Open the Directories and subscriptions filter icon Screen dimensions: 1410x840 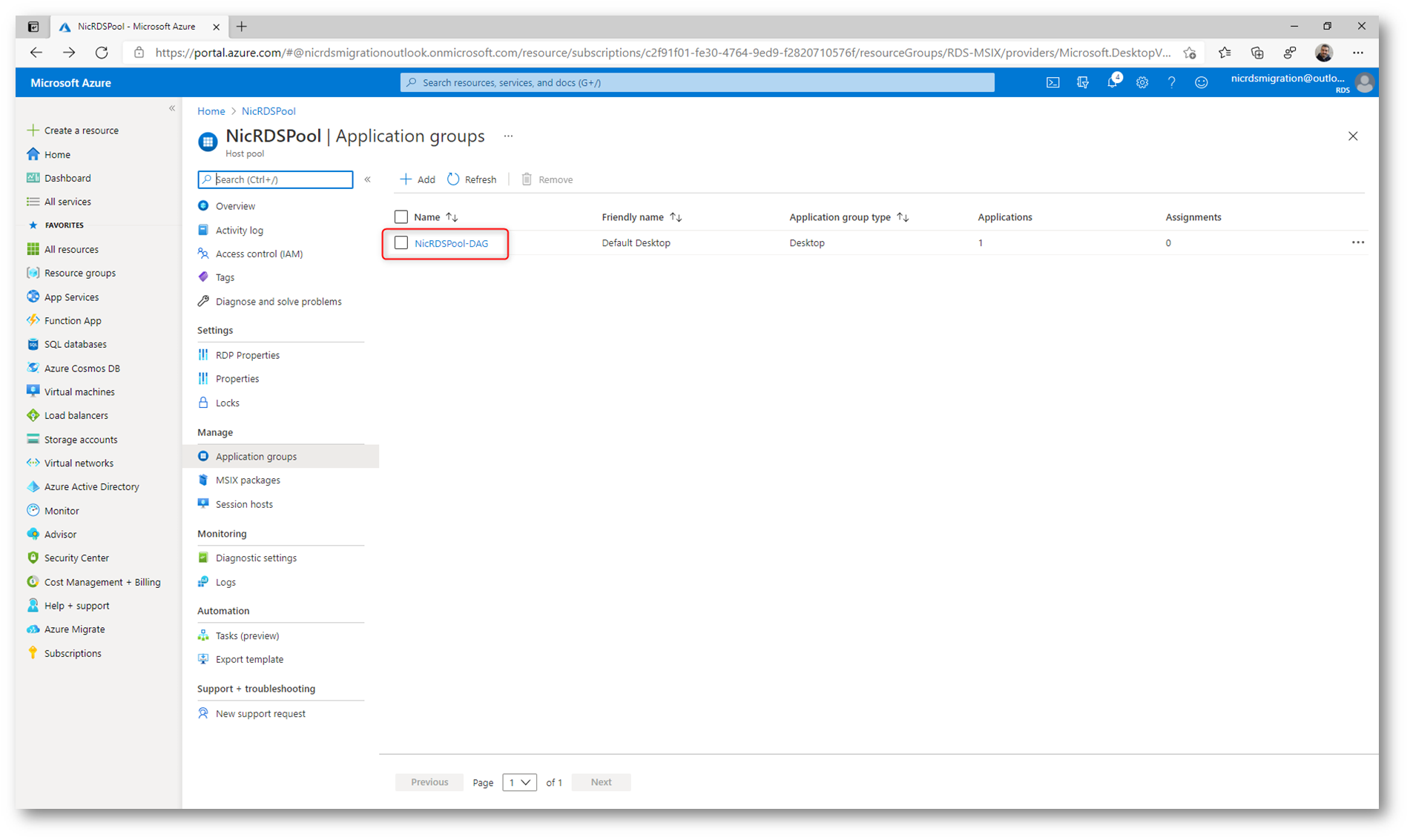coord(1082,83)
